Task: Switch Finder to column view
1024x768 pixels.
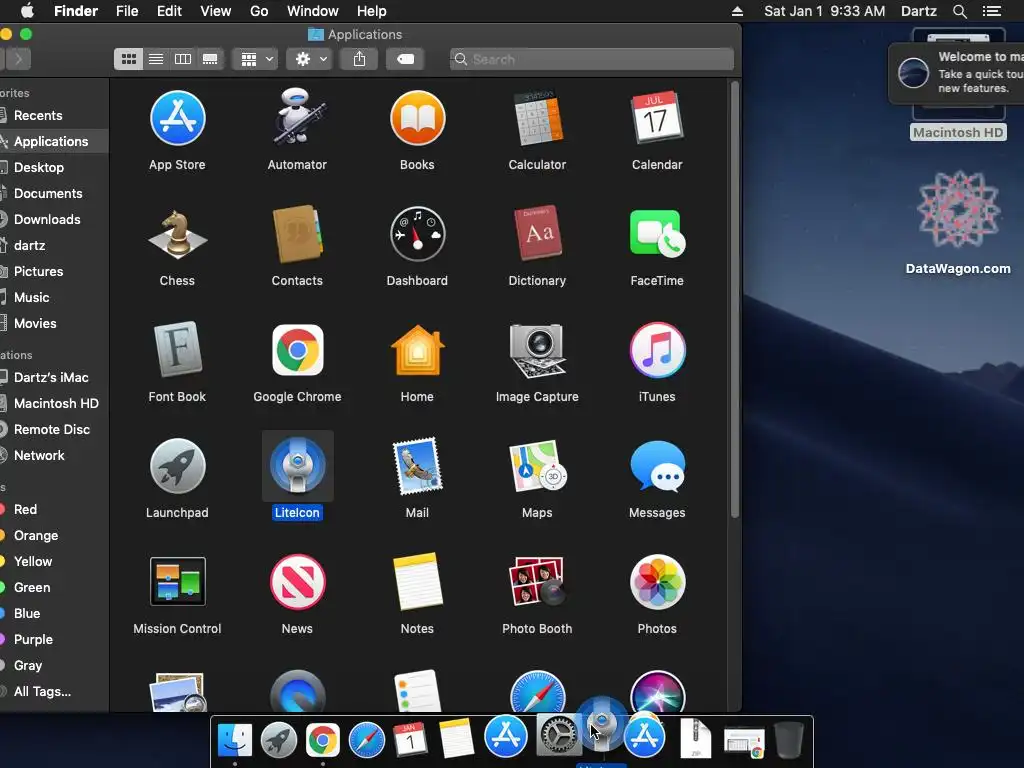Action: (183, 59)
